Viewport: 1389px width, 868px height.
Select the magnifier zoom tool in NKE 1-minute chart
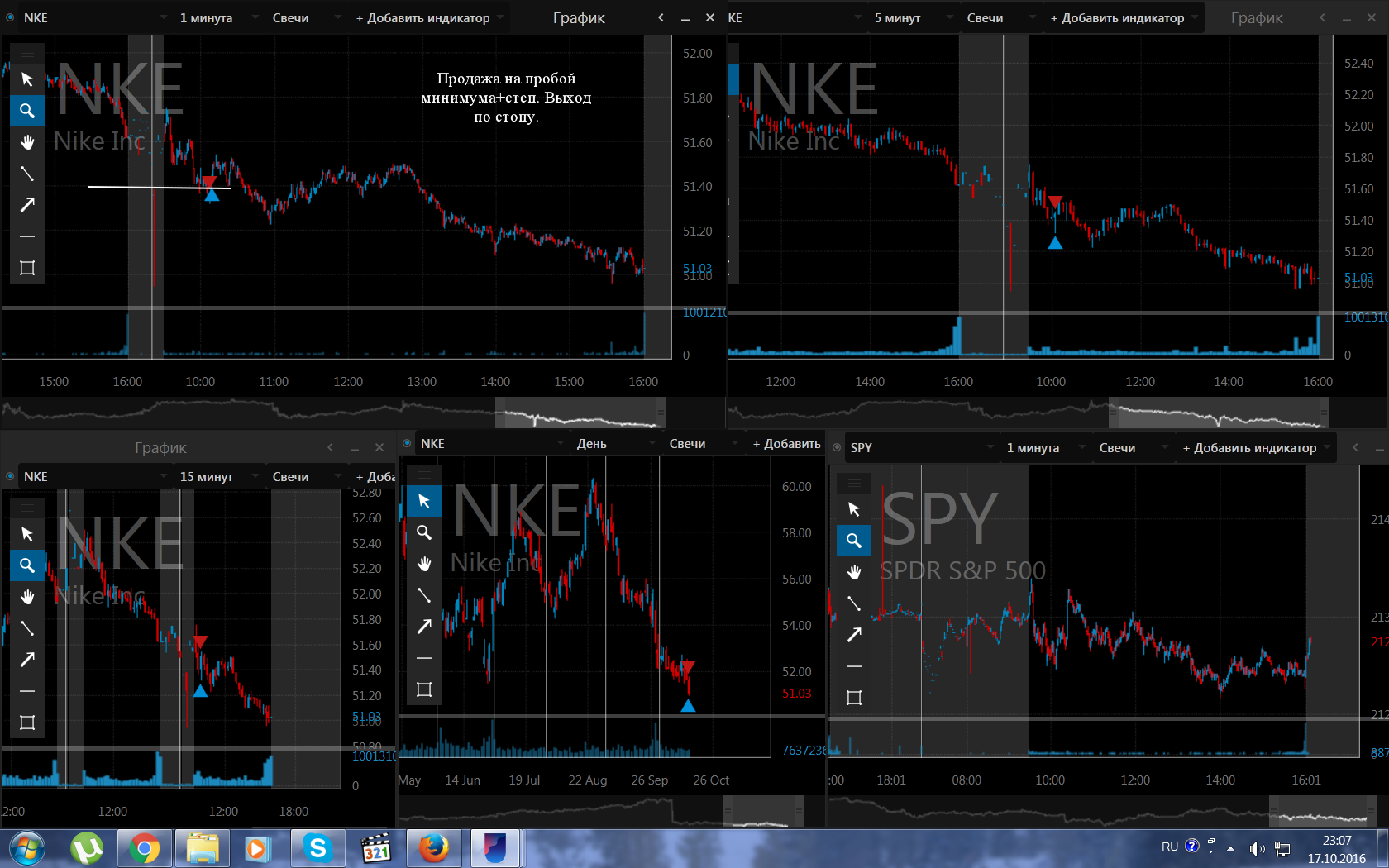click(x=27, y=111)
